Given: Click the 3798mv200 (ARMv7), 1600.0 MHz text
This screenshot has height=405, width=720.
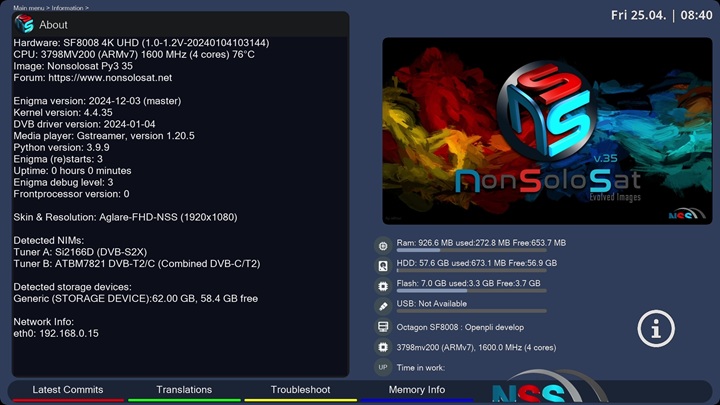Looking at the screenshot, I should 476,348.
